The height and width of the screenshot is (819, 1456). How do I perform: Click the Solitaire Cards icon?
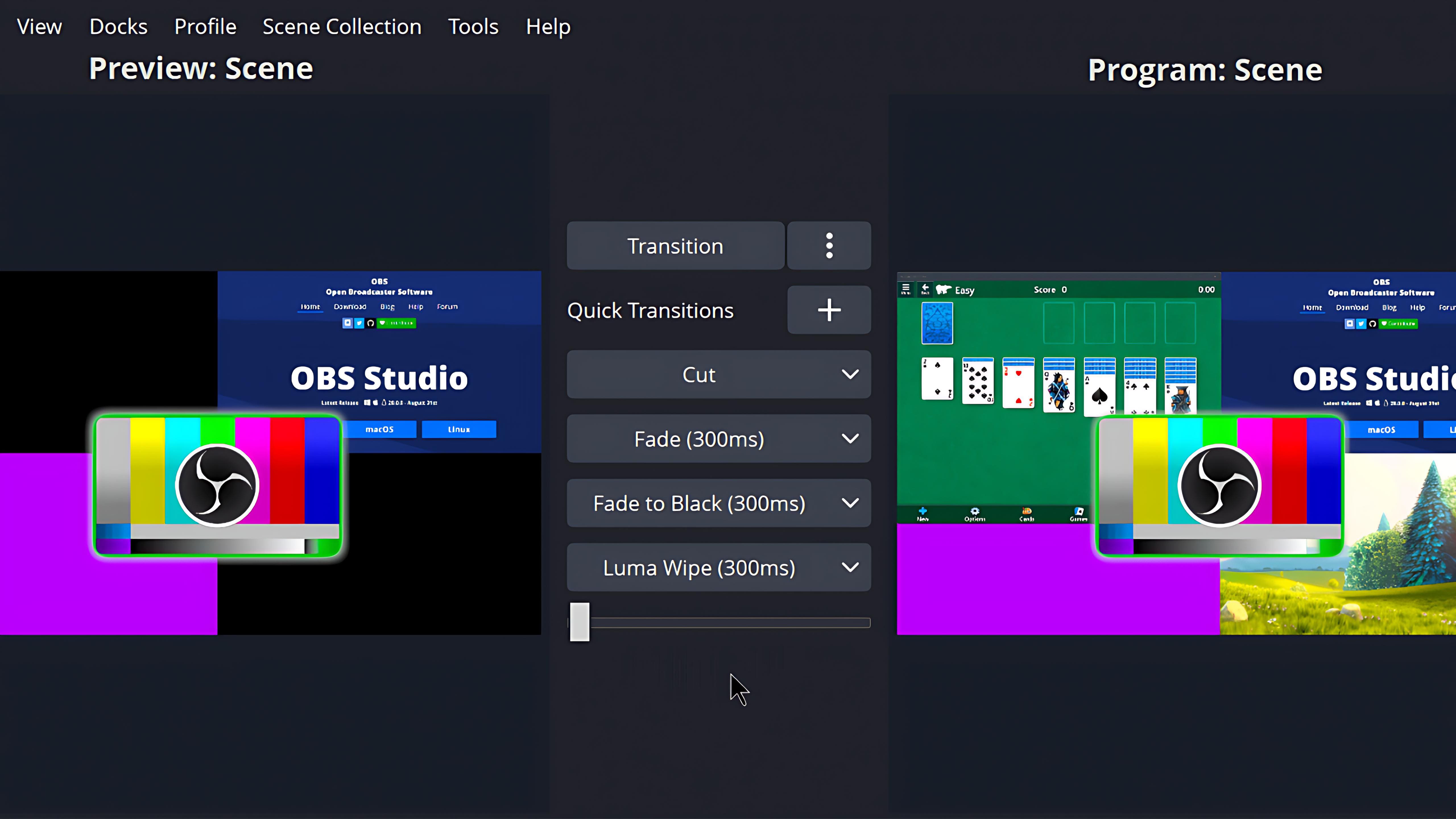pyautogui.click(x=1026, y=514)
